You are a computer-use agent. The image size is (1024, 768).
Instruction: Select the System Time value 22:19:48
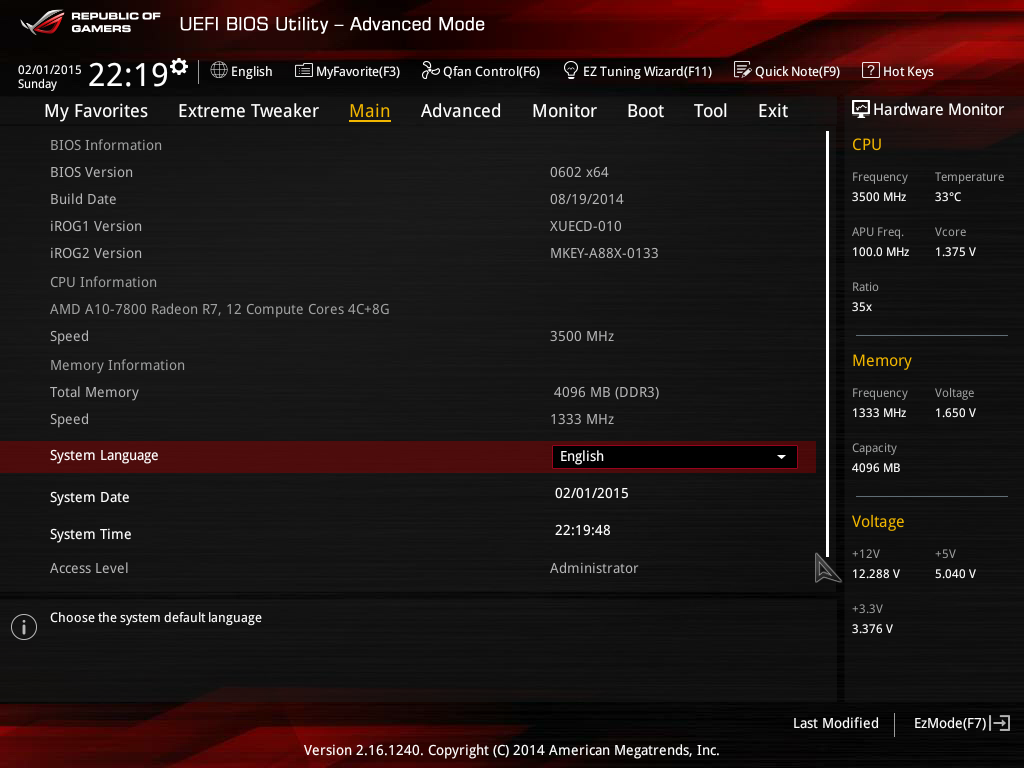coord(583,530)
